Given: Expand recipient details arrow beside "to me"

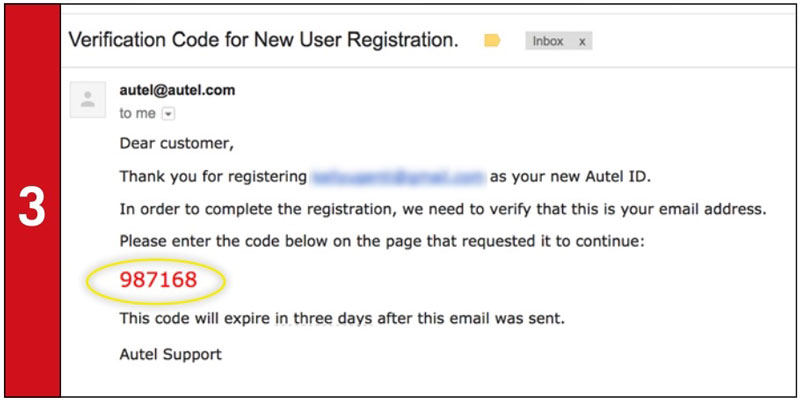Looking at the screenshot, I should [168, 114].
